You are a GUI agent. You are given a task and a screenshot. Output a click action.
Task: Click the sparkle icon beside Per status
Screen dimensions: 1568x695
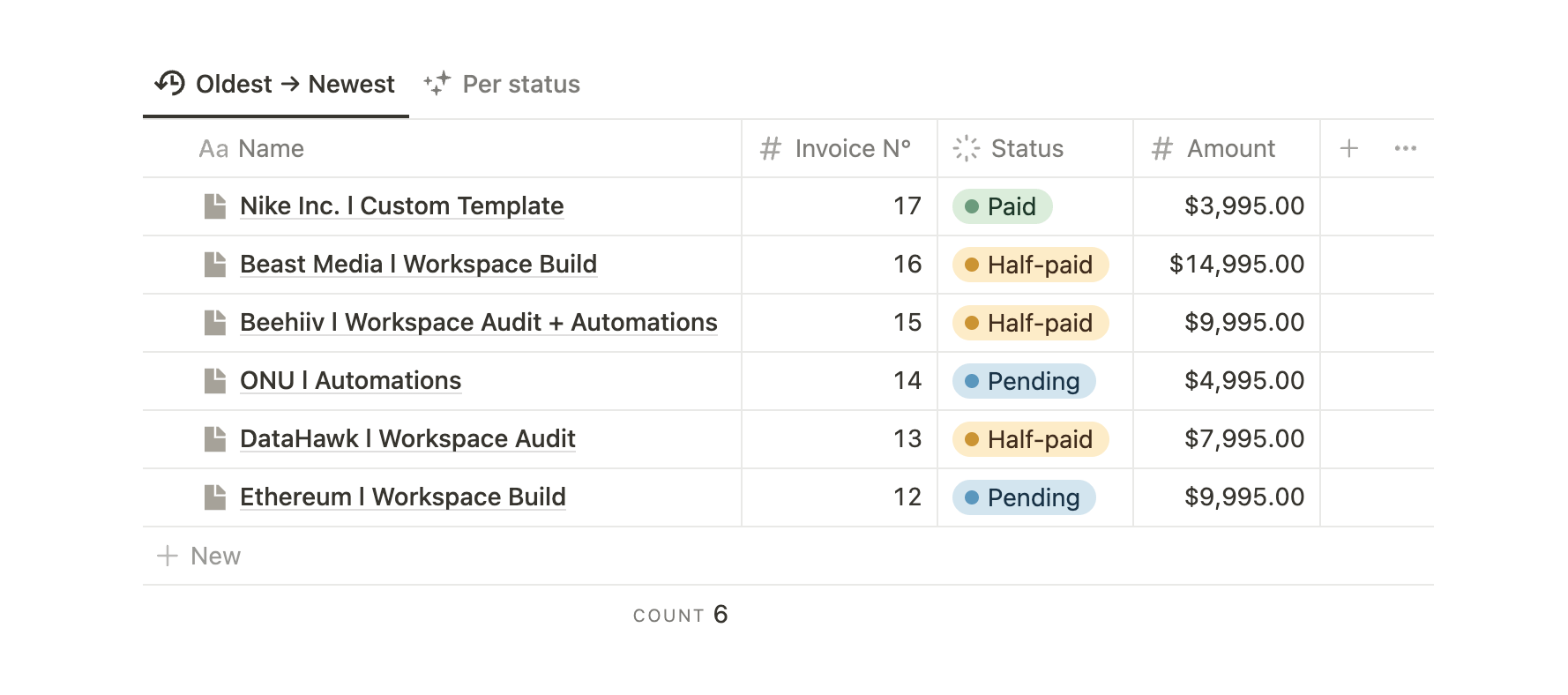coord(437,84)
